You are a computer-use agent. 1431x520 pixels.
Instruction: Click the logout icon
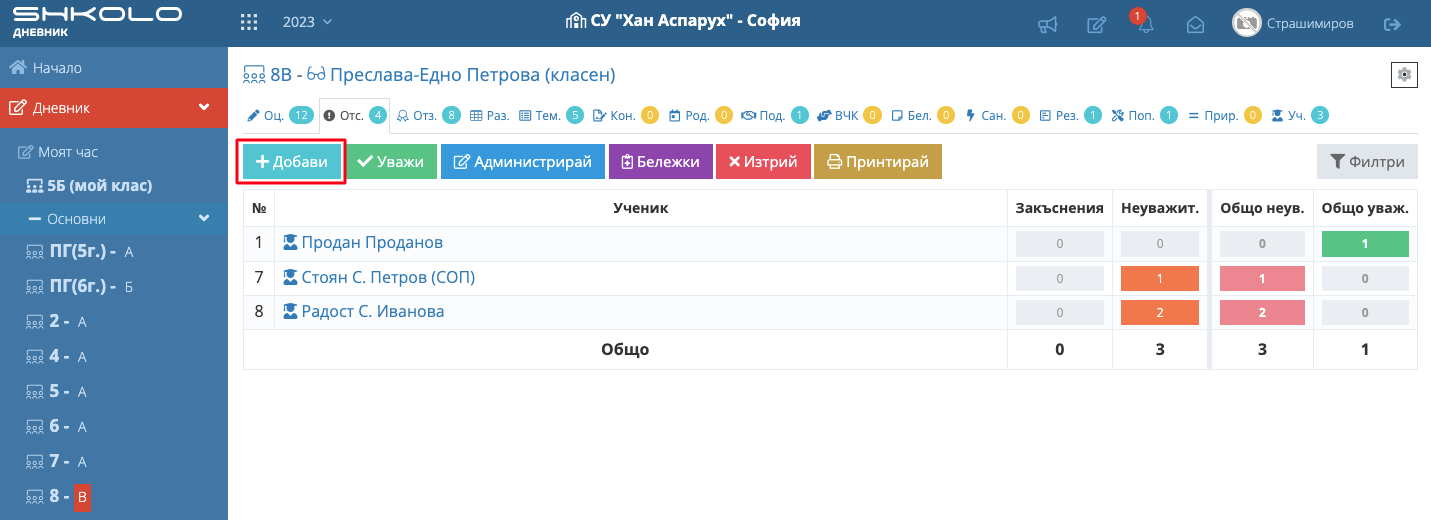pos(1391,24)
